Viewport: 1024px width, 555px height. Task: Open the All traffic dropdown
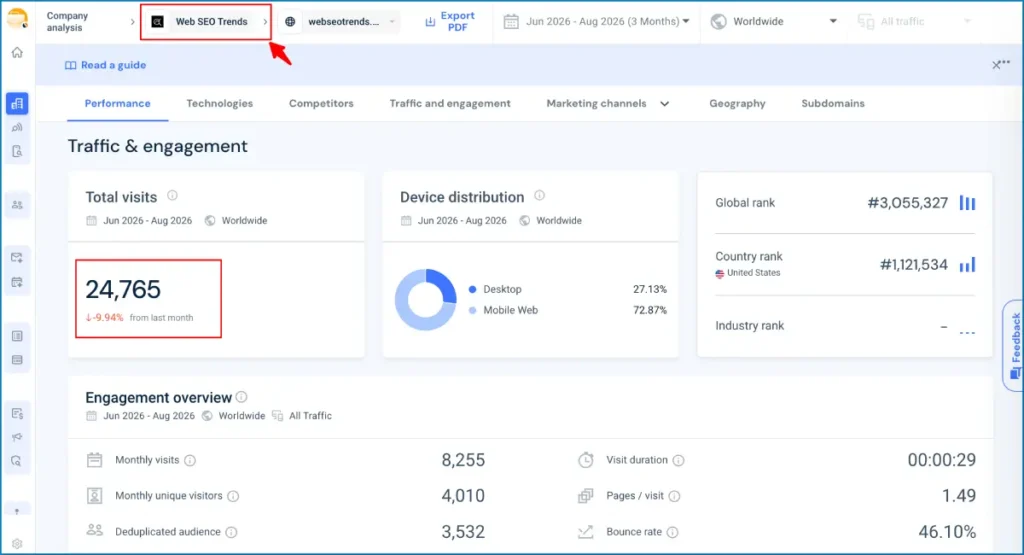[914, 22]
